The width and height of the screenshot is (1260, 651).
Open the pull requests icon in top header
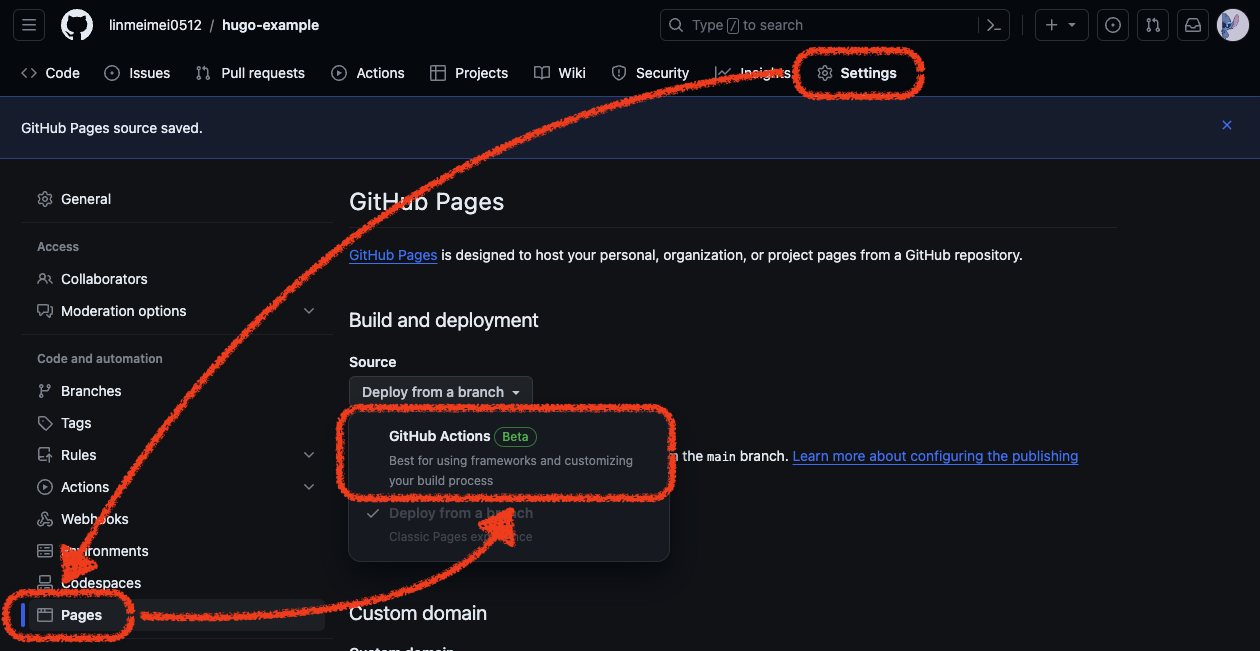coord(1153,25)
